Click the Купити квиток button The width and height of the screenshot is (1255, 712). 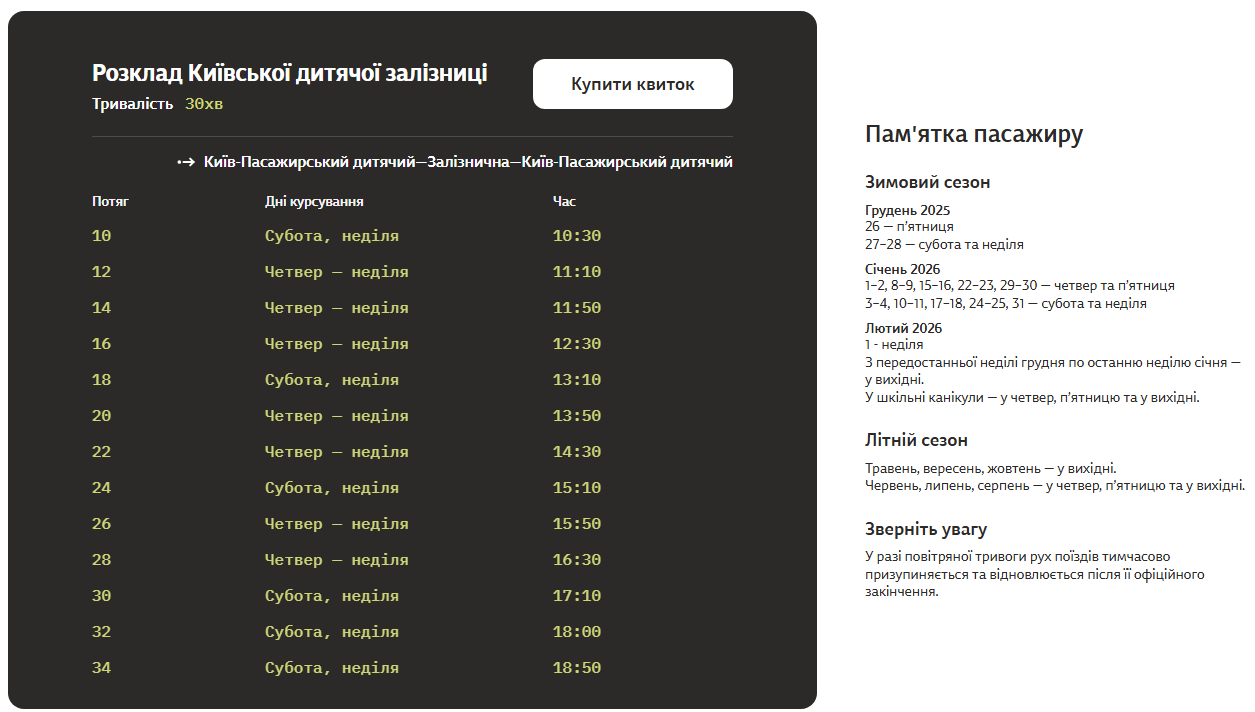[632, 84]
